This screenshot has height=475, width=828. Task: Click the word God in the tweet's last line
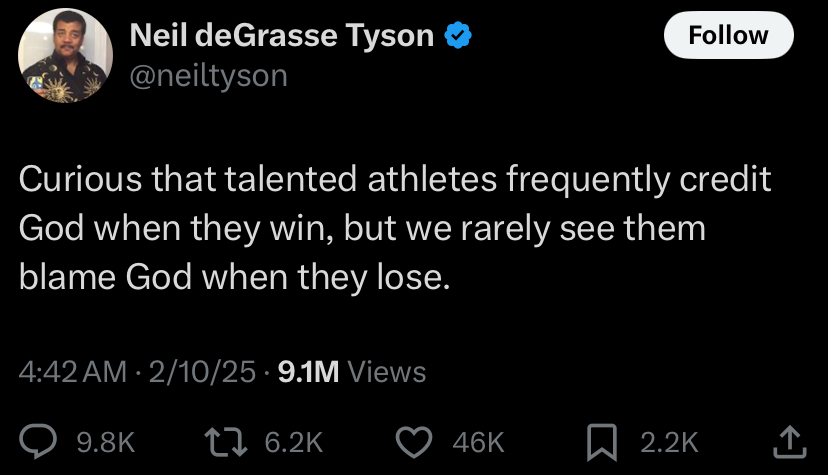(x=158, y=277)
